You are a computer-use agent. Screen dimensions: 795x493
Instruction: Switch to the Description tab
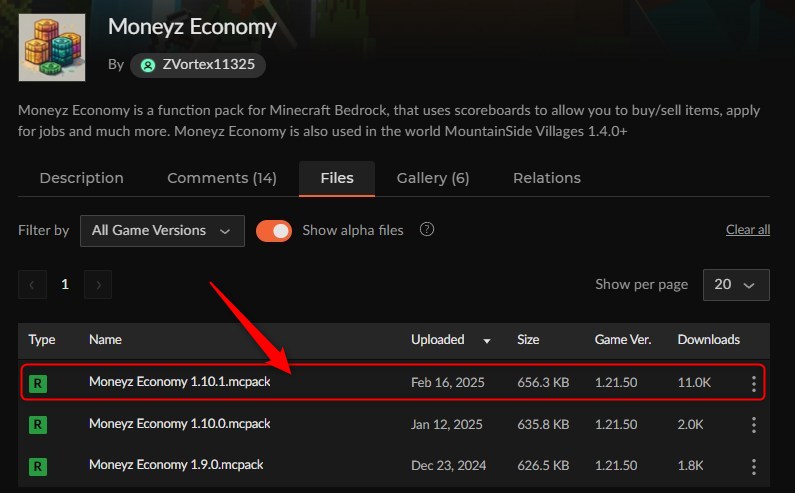[82, 178]
